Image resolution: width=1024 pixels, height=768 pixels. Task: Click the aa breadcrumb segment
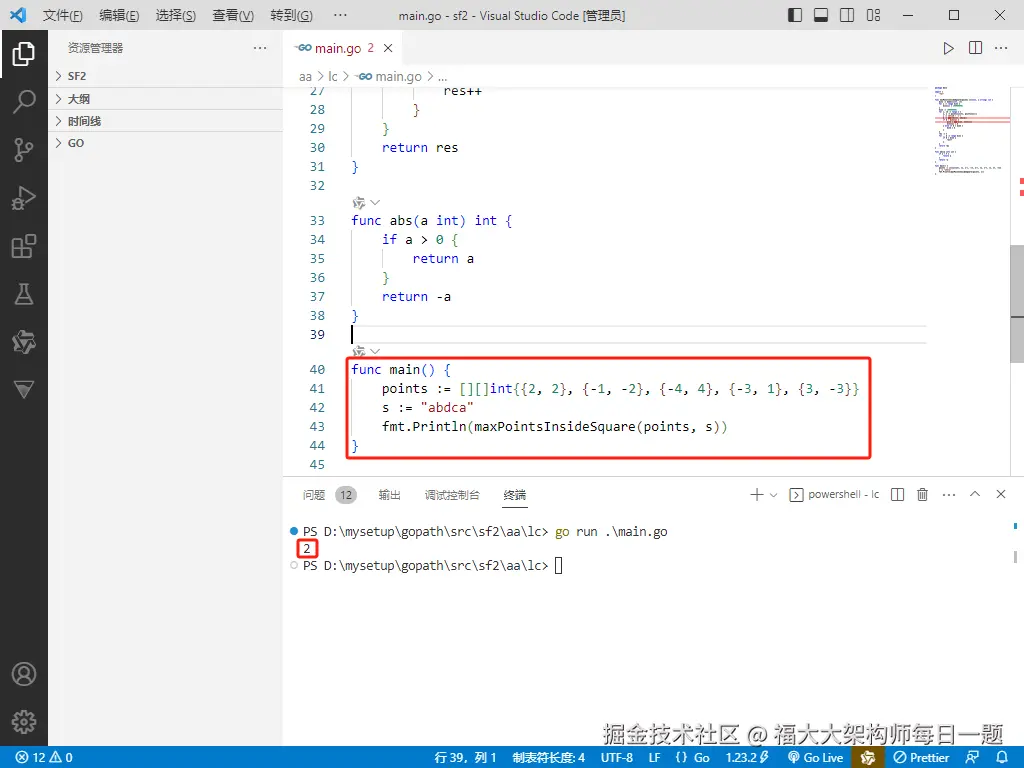point(305,77)
